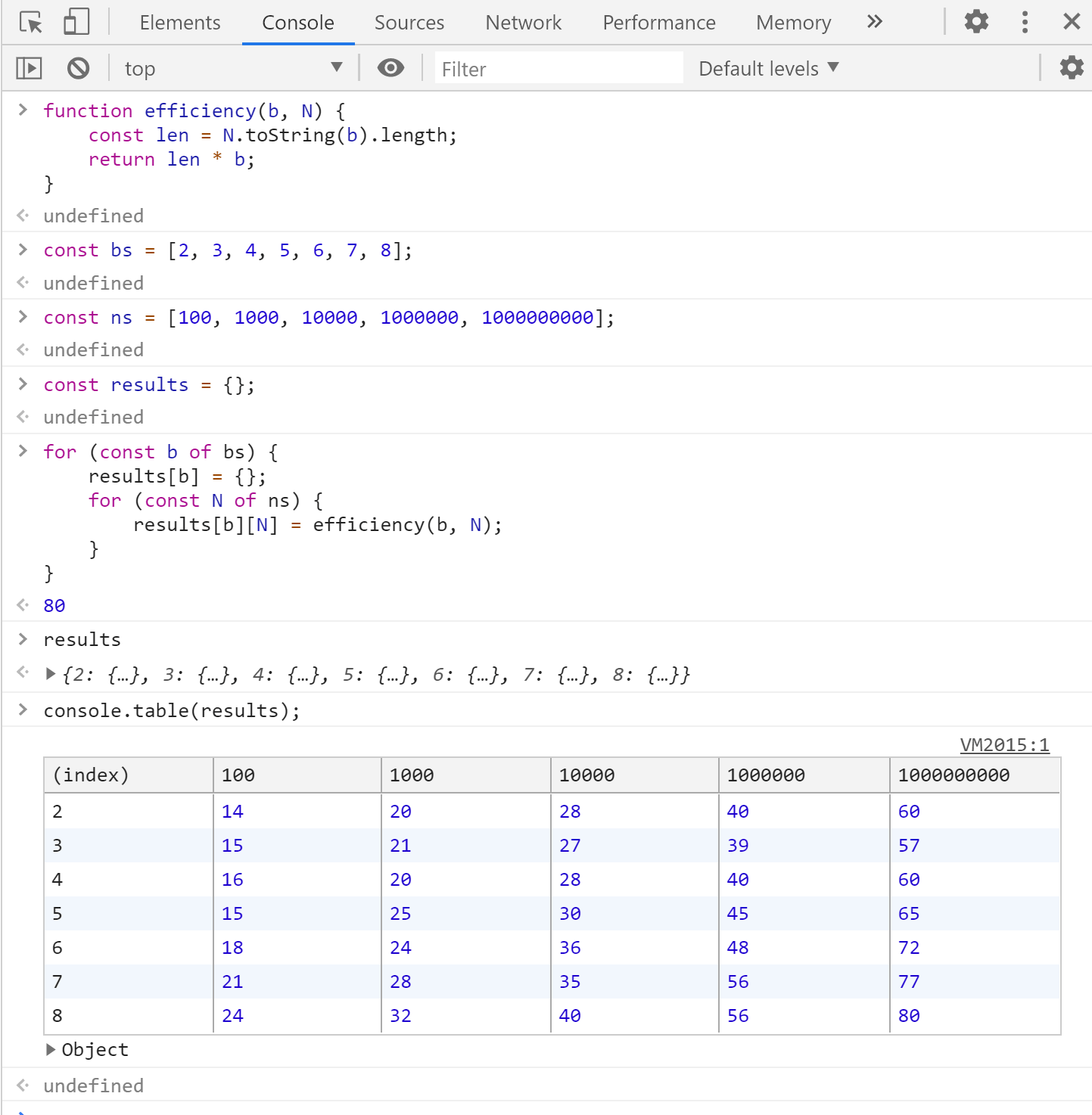Open the VM2015:1 source link

tap(1004, 745)
